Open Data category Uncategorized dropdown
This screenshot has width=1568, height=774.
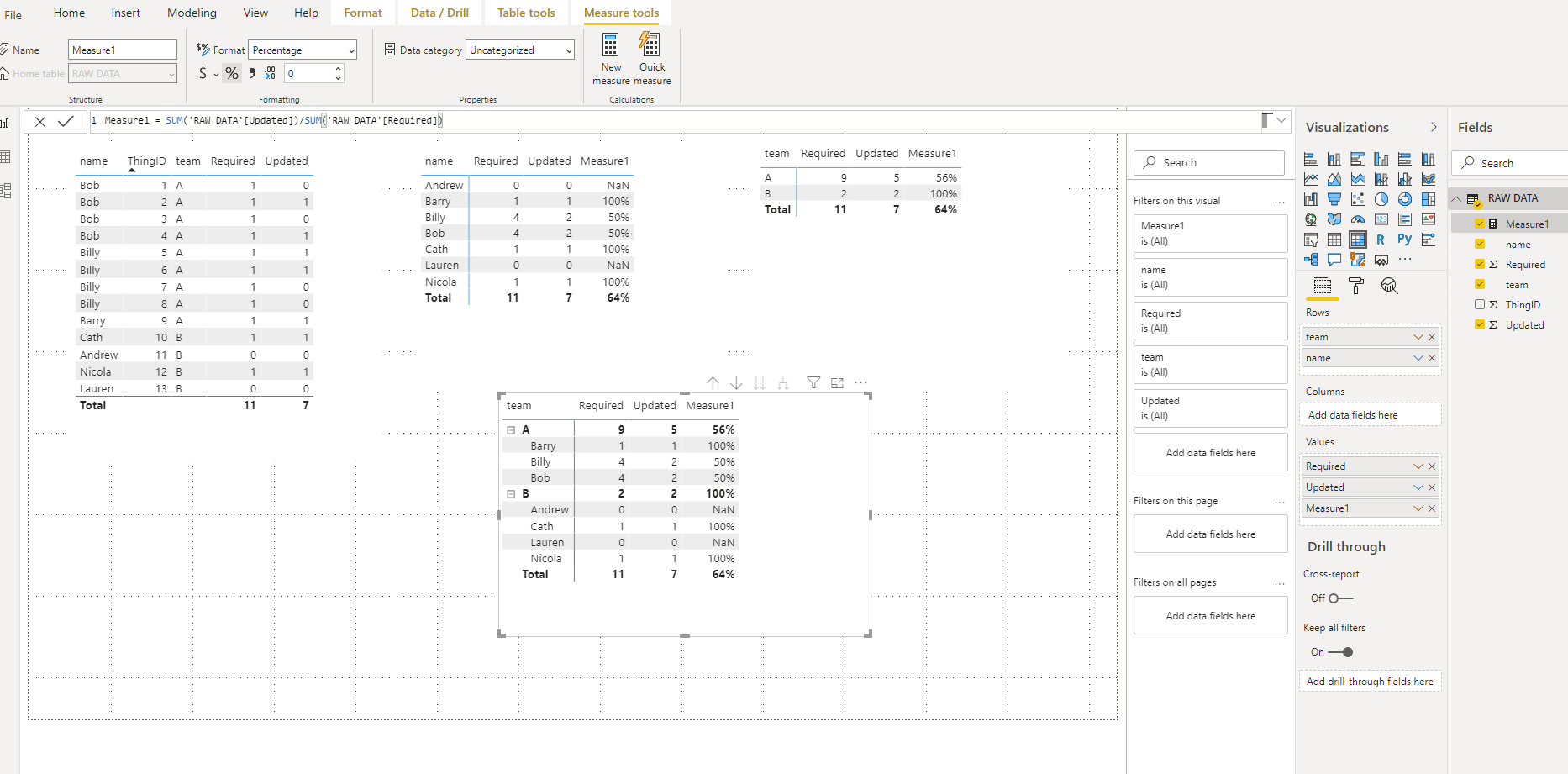(520, 50)
